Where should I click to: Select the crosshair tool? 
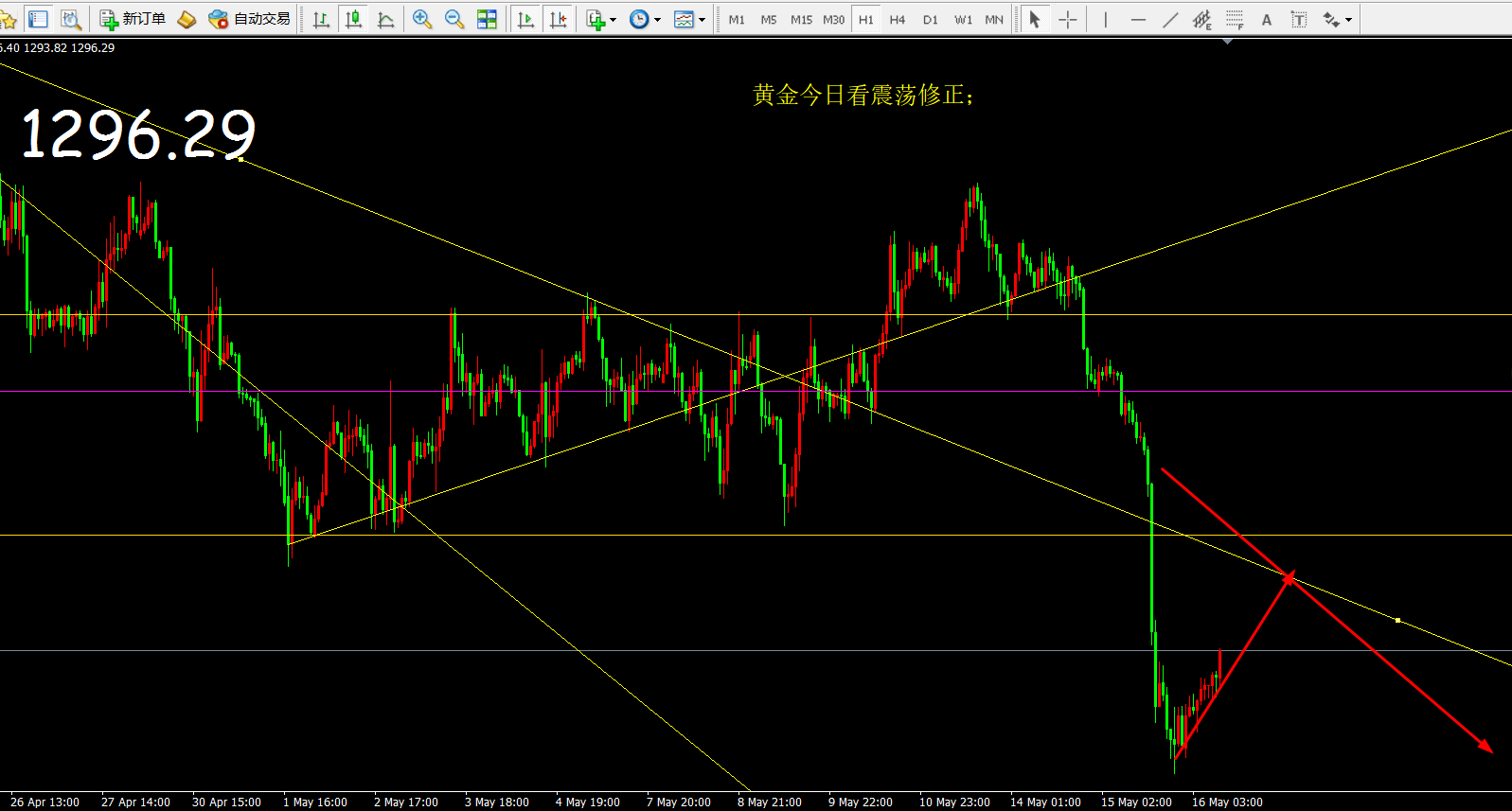pos(1068,19)
